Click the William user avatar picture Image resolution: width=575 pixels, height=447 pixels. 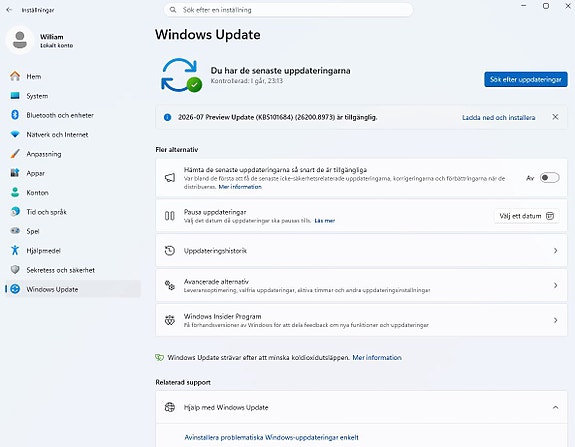(x=20, y=40)
